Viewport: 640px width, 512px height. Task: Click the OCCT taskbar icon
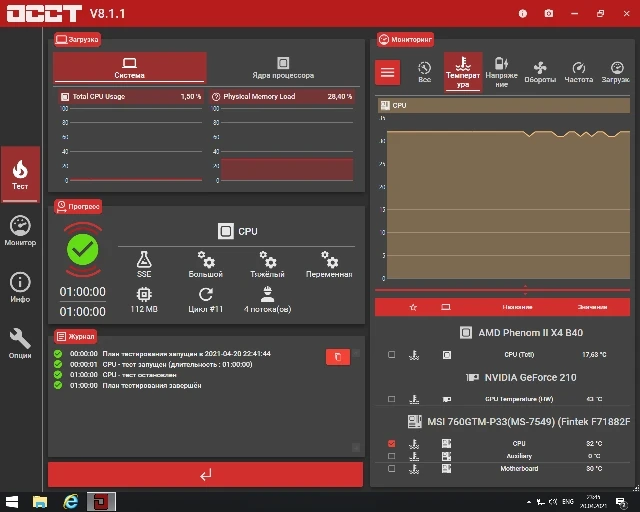(x=101, y=501)
